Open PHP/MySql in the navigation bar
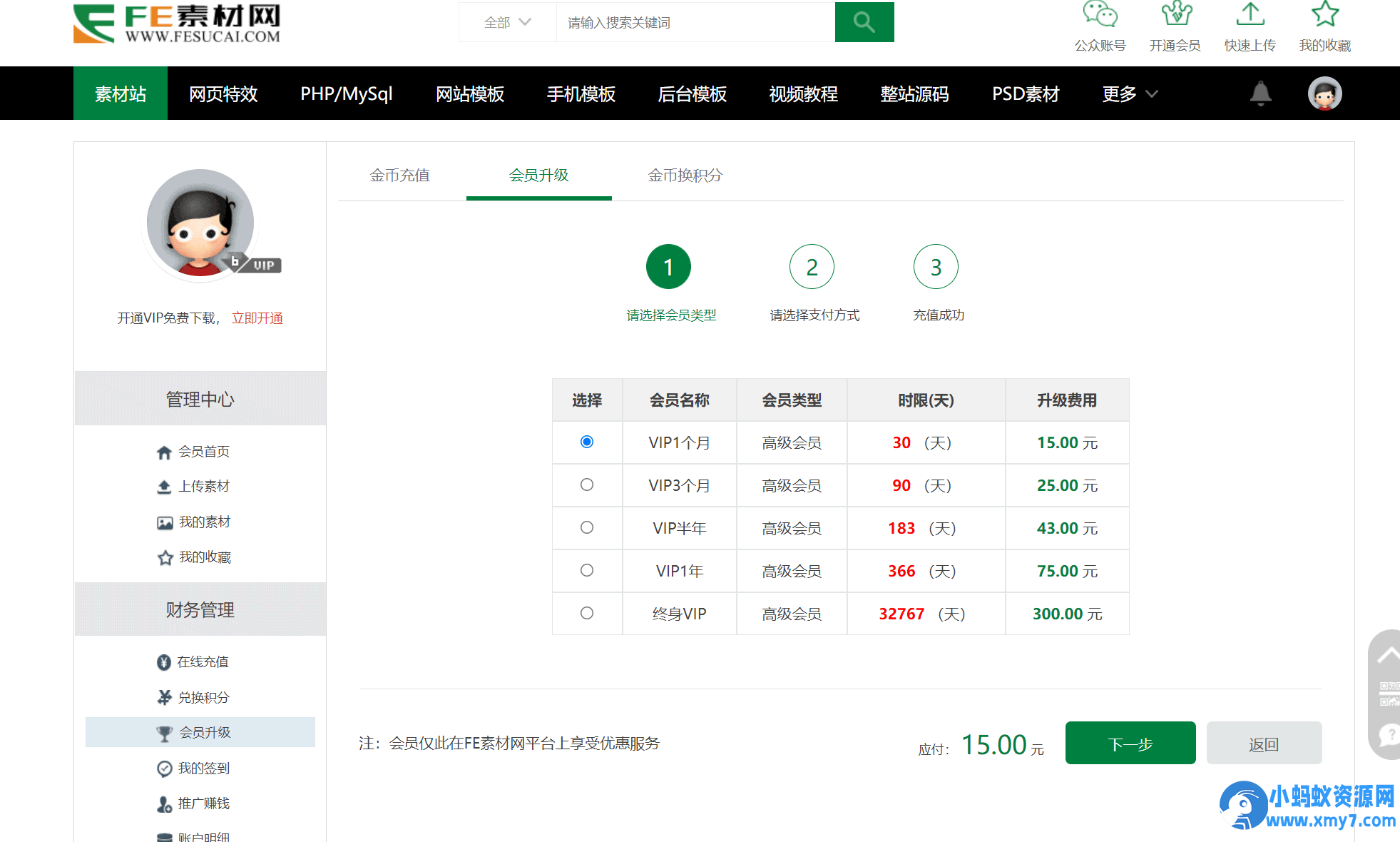Viewport: 1400px width, 842px height. pos(347,93)
